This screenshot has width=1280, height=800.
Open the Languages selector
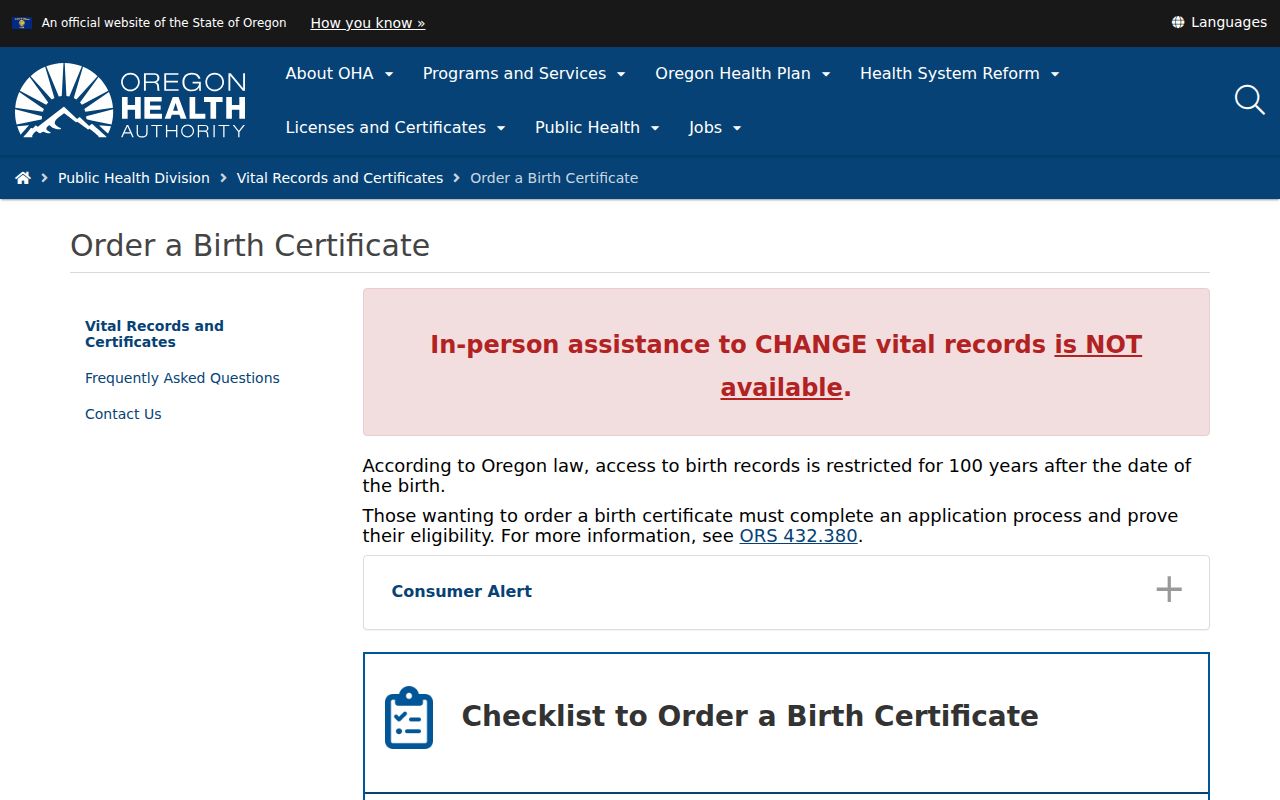point(1219,22)
